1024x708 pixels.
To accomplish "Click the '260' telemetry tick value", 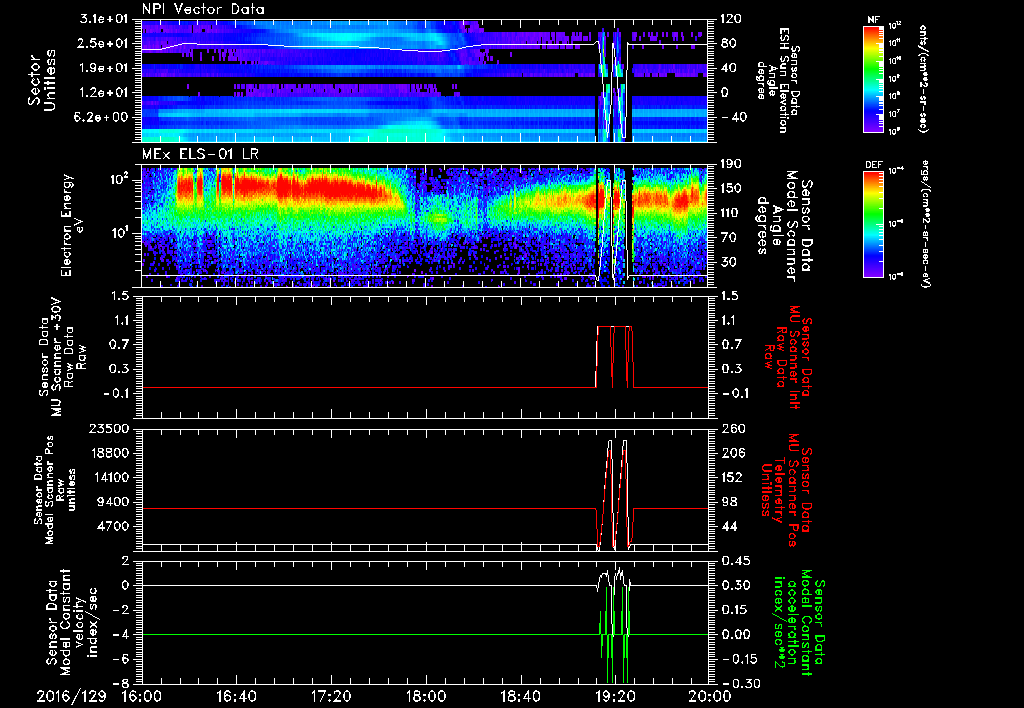I will point(731,429).
